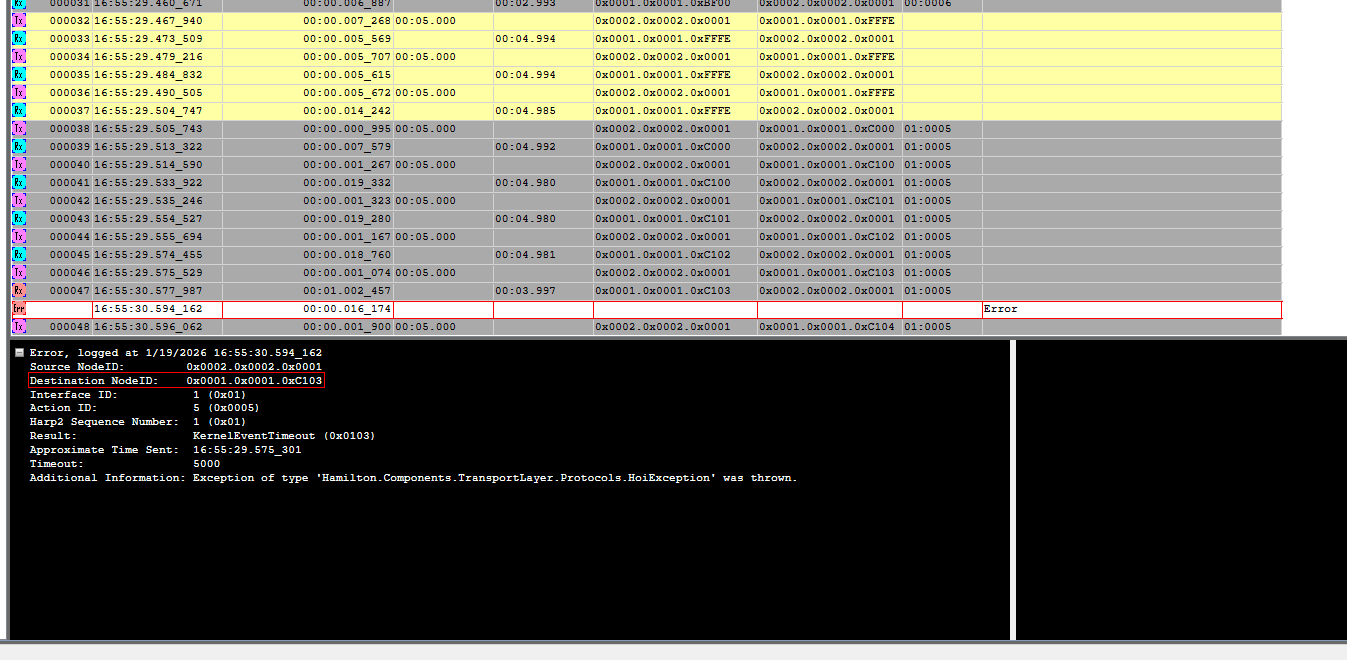Click the Tx icon of packet 000048
1347x660 pixels.
click(x=19, y=327)
